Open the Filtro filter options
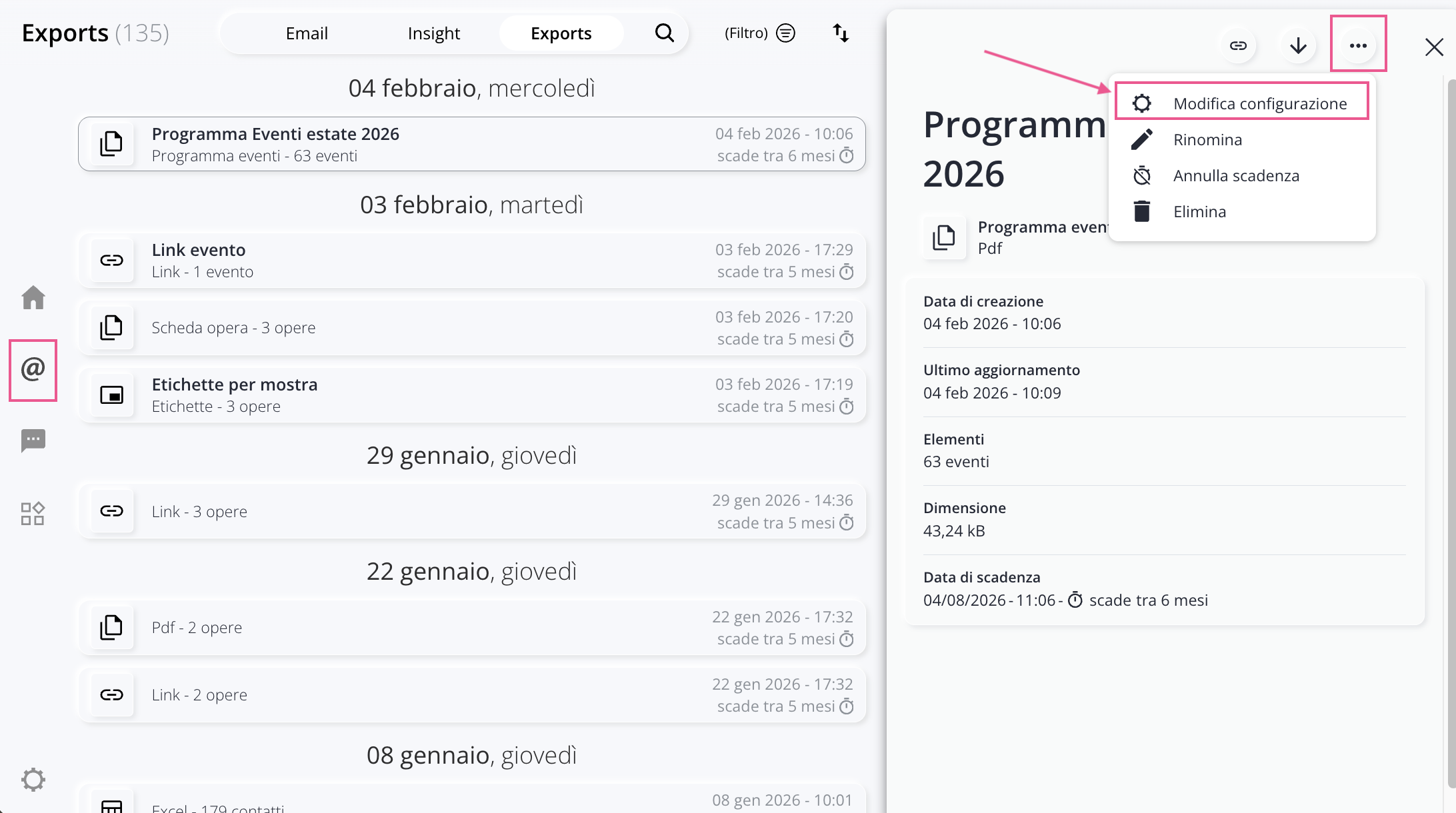1456x813 pixels. pos(759,33)
